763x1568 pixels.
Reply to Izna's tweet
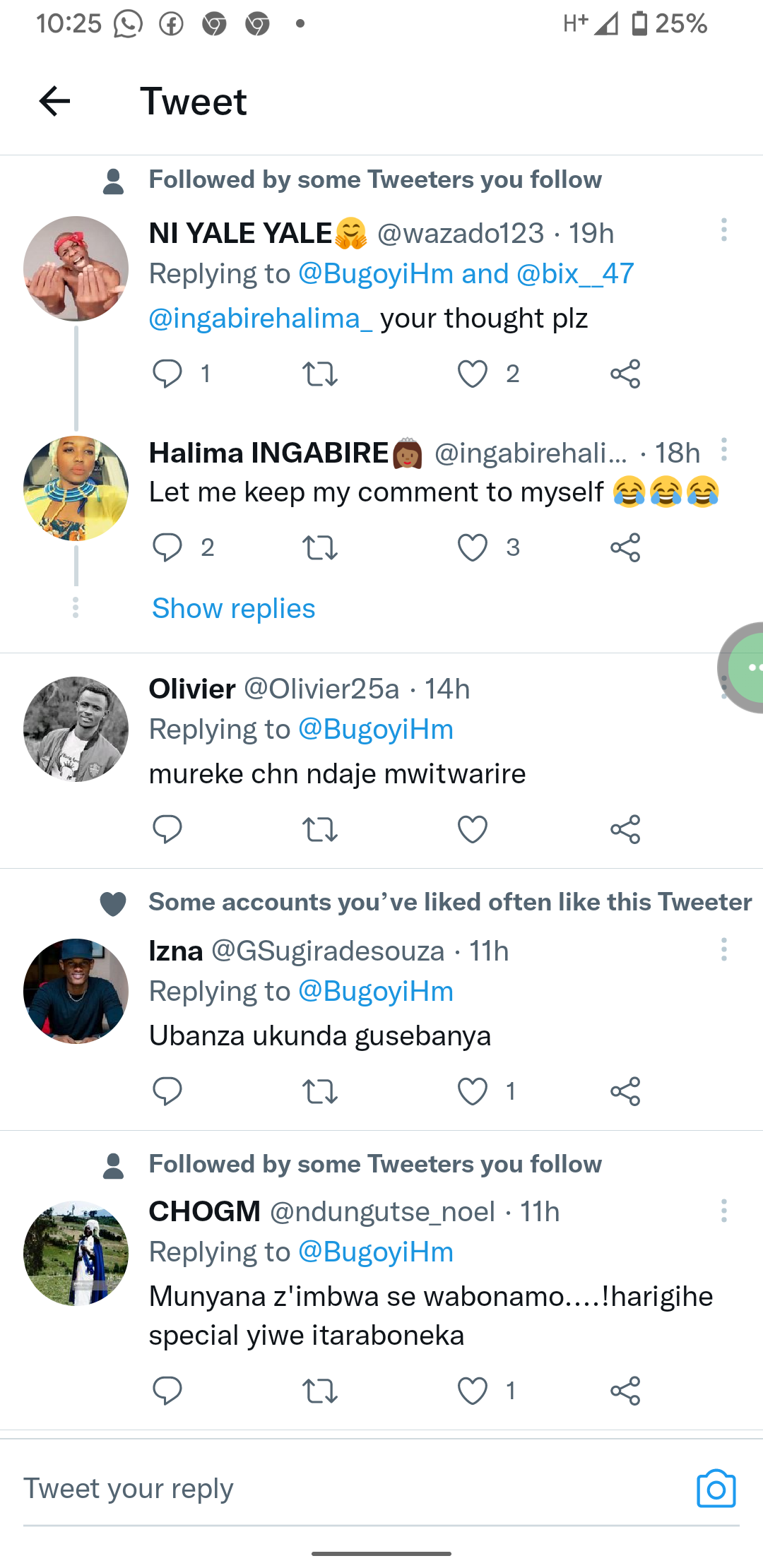point(167,1091)
